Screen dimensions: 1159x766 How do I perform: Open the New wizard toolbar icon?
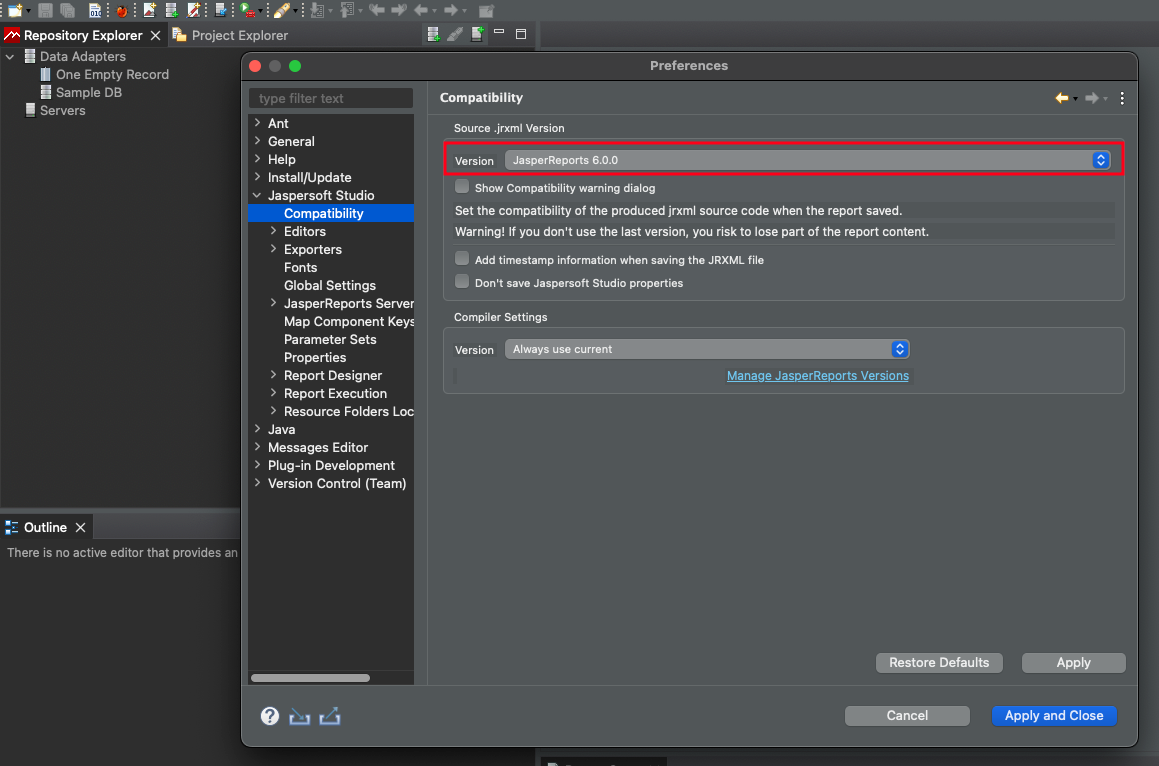[16, 10]
